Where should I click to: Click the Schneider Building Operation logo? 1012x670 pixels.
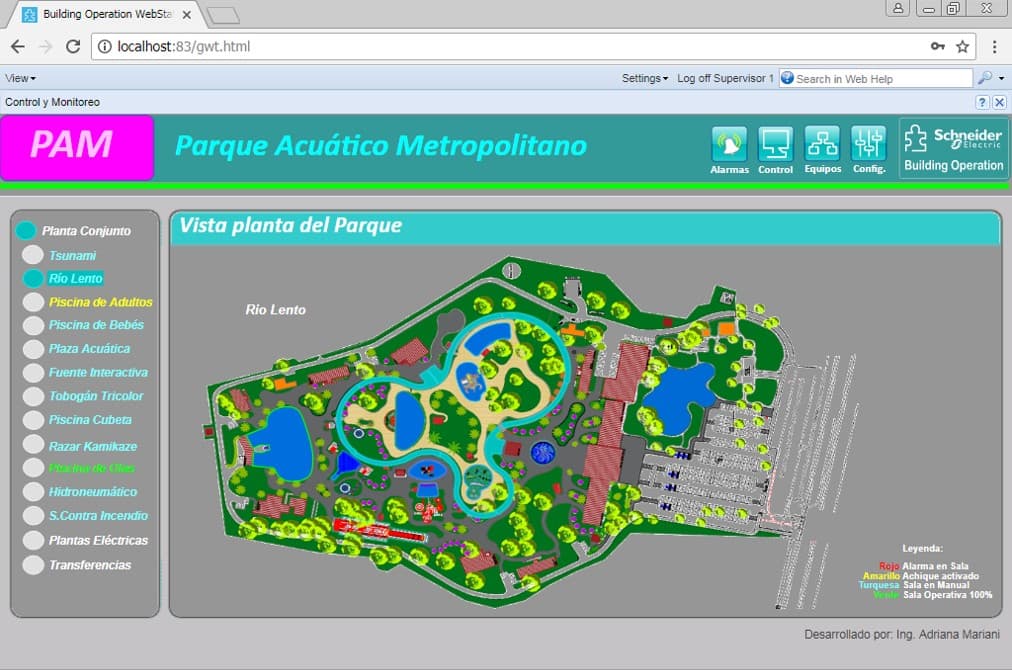952,148
